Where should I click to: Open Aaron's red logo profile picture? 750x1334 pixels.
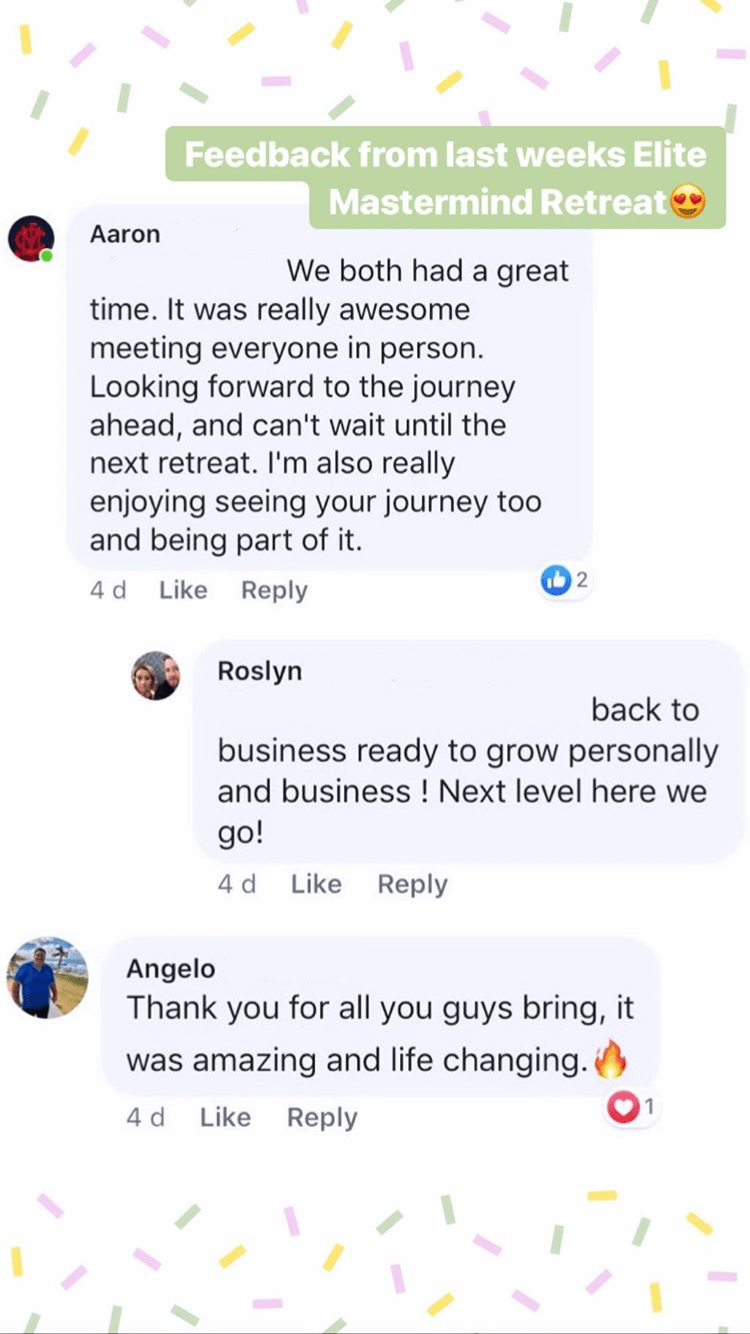[x=30, y=239]
